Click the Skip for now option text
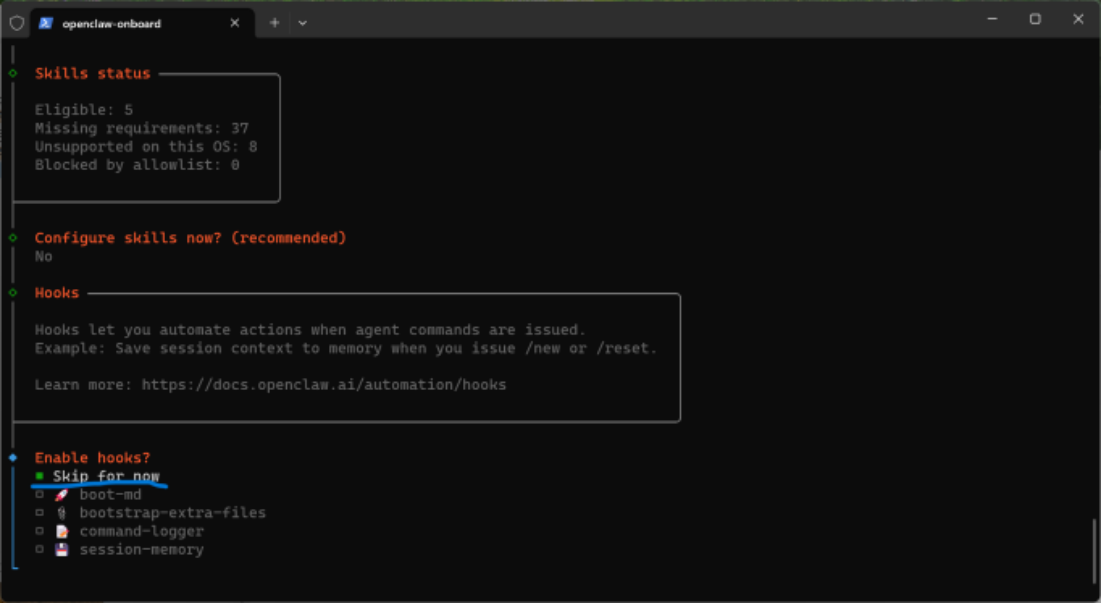 point(106,476)
